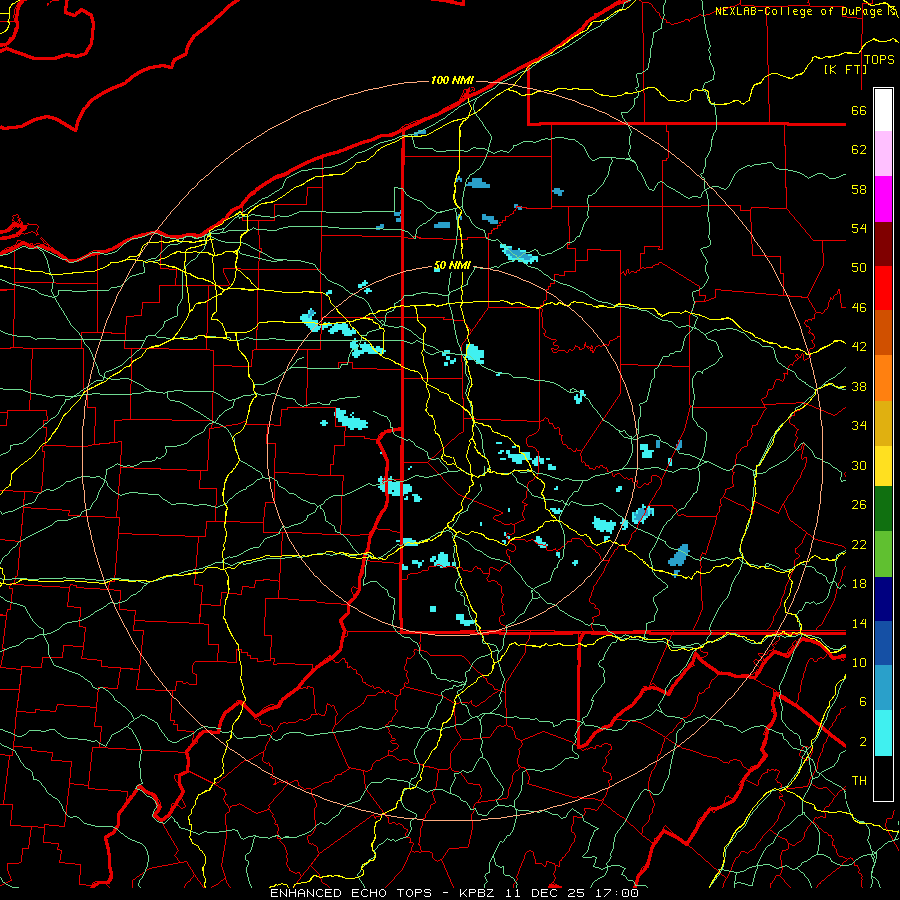
Task: Click the dark orange legend segment
Action: tap(883, 332)
